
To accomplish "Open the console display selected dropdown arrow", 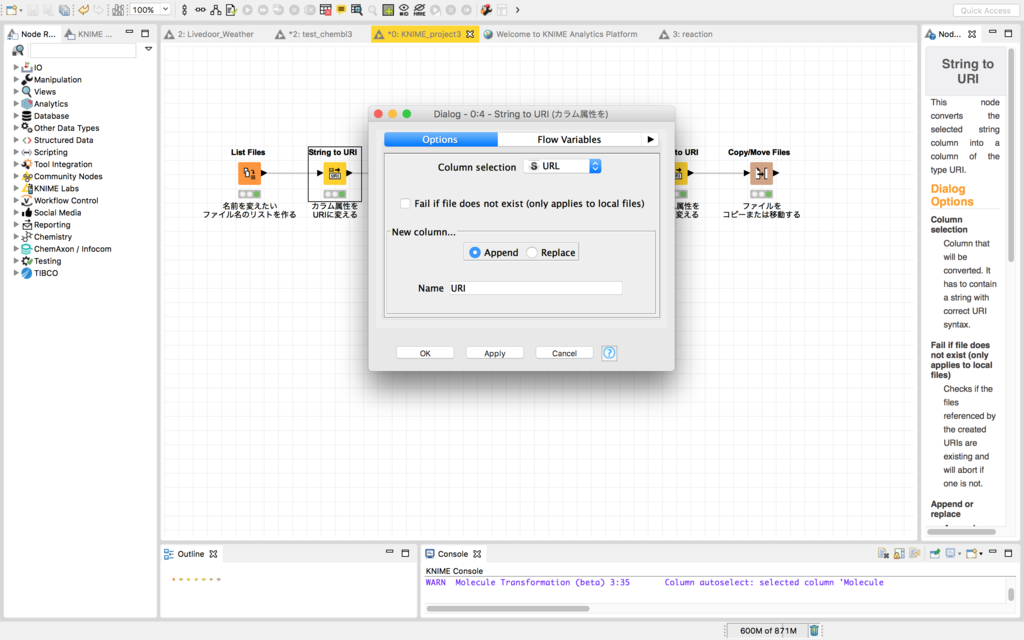I will click(x=959, y=554).
